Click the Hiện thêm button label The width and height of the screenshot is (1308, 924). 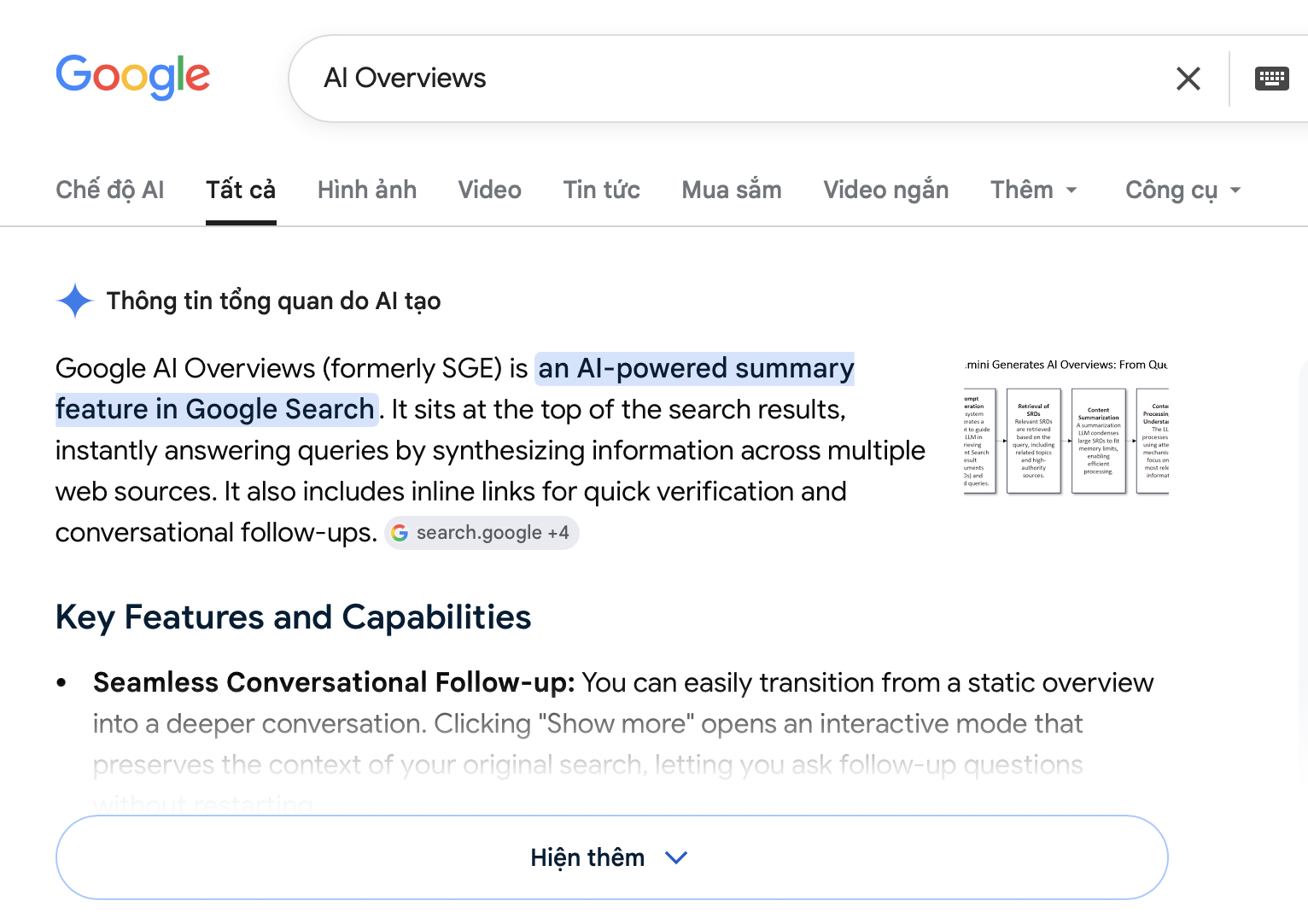pos(587,857)
